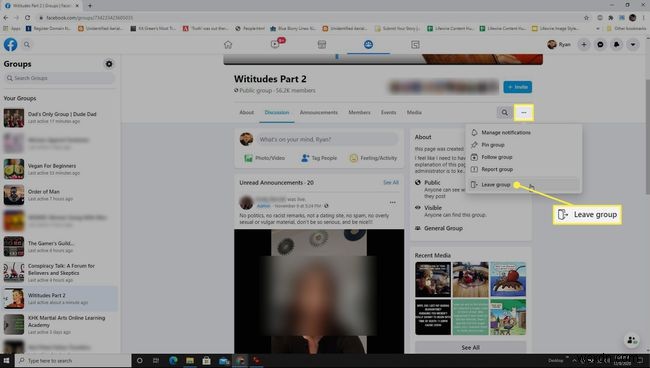Open the Gaming icon in top navigation
This screenshot has height=368, width=650.
(415, 44)
